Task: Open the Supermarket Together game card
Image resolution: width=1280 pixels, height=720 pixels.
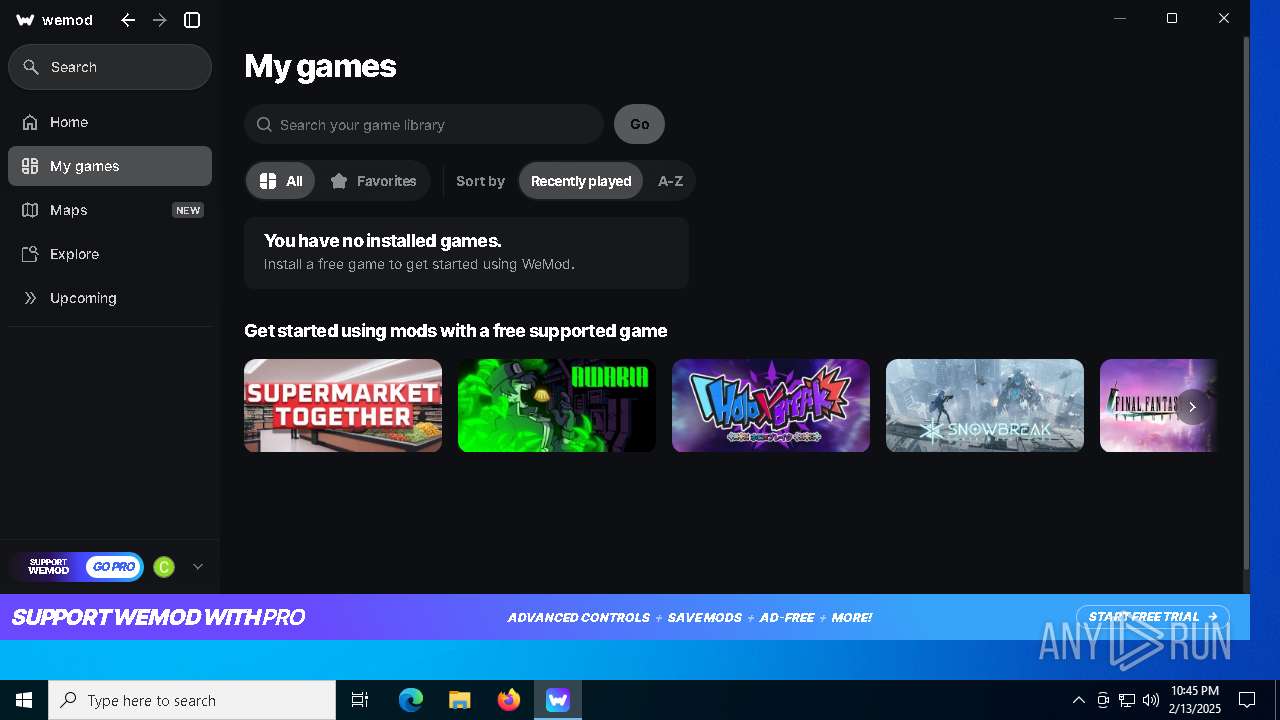Action: (x=343, y=406)
